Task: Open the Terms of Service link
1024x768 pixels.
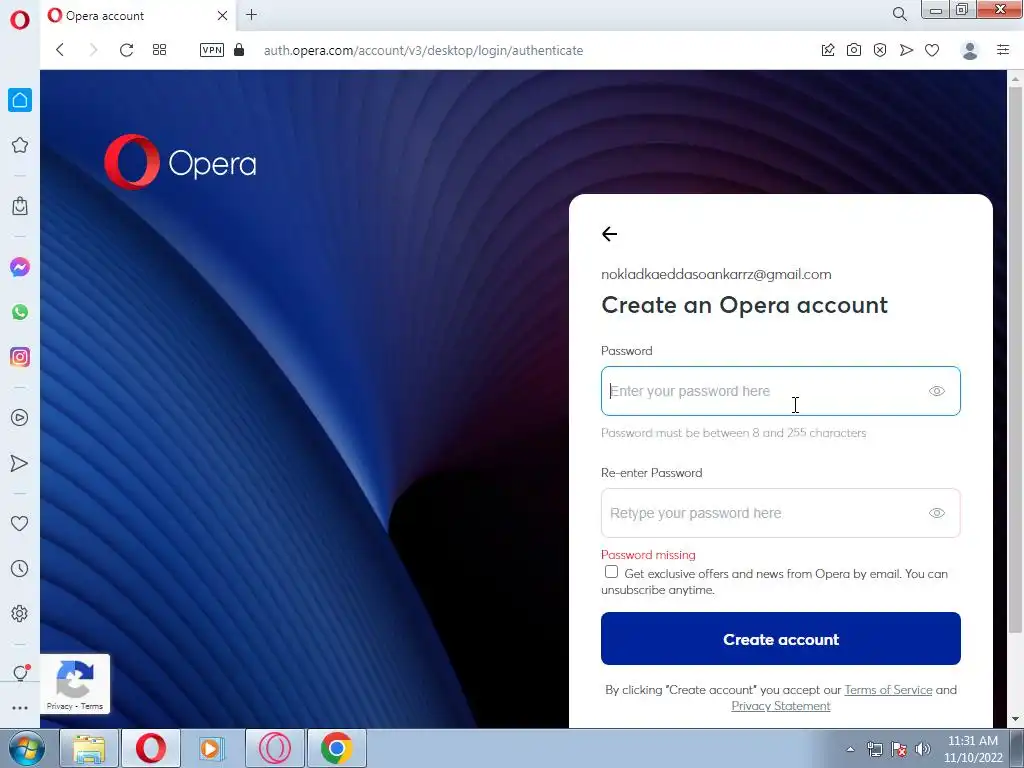Action: (x=888, y=690)
